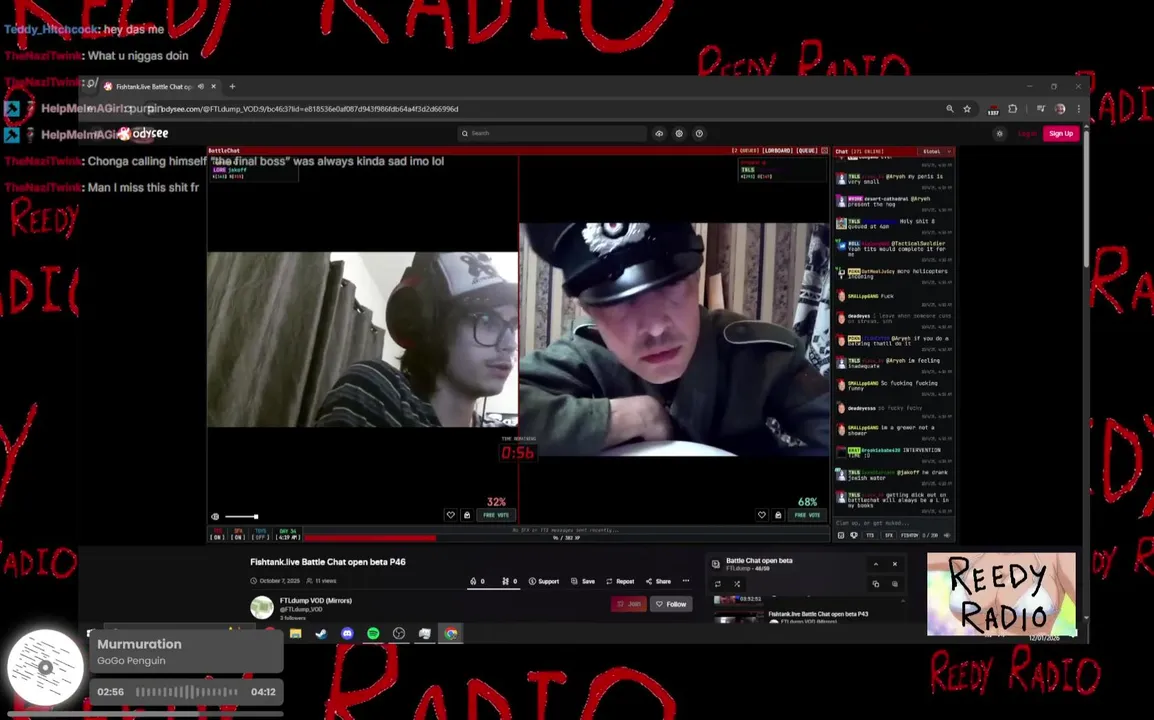Screen dimensions: 1154x720
Task: Like the right contestant with heart icon
Action: click(x=762, y=515)
